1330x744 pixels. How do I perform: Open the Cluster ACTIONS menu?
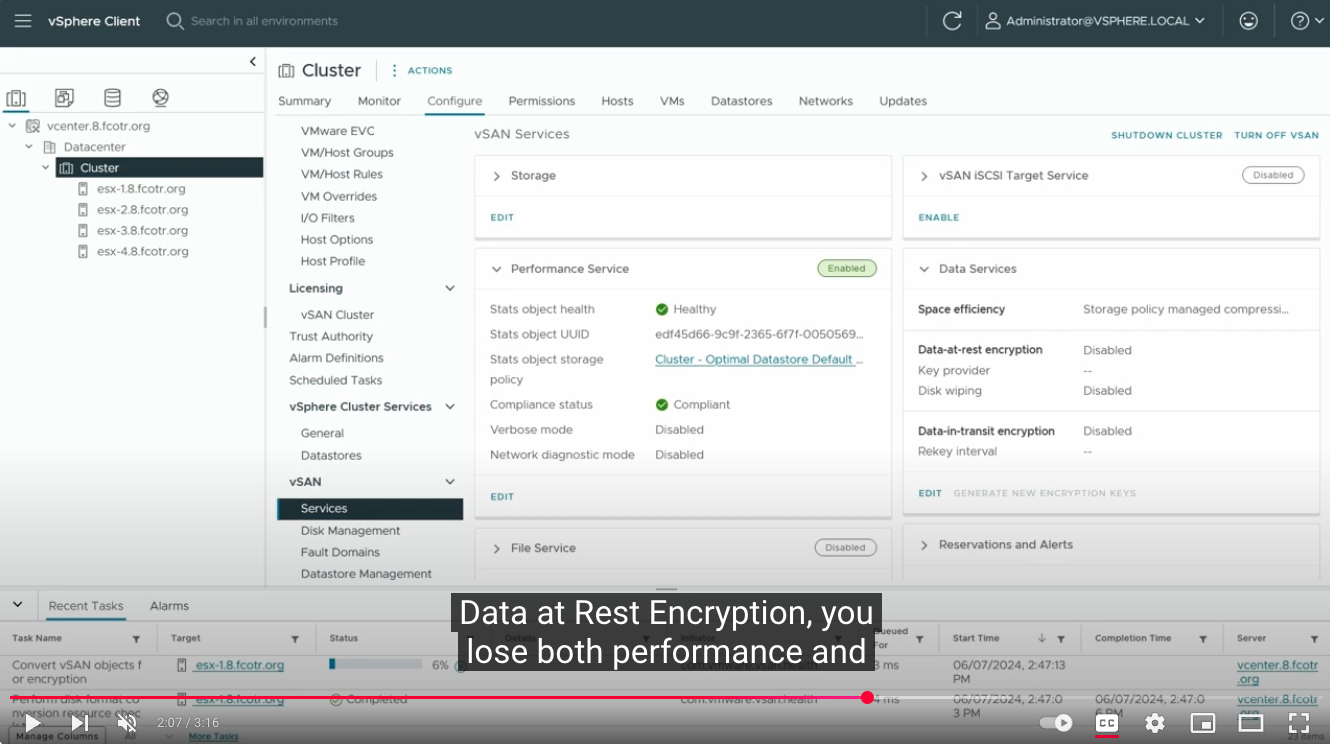point(421,71)
